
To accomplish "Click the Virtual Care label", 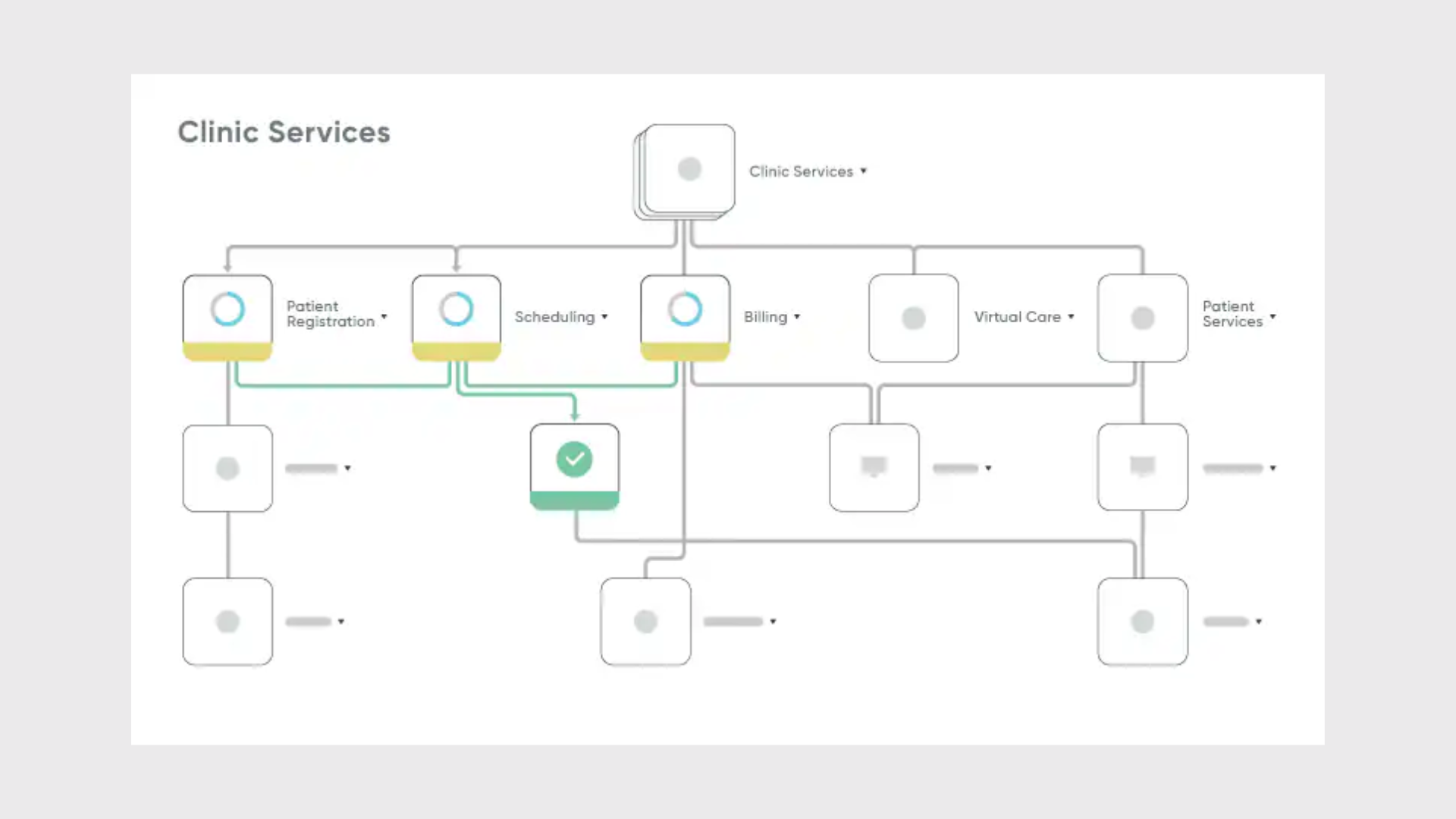I will pyautogui.click(x=1019, y=317).
